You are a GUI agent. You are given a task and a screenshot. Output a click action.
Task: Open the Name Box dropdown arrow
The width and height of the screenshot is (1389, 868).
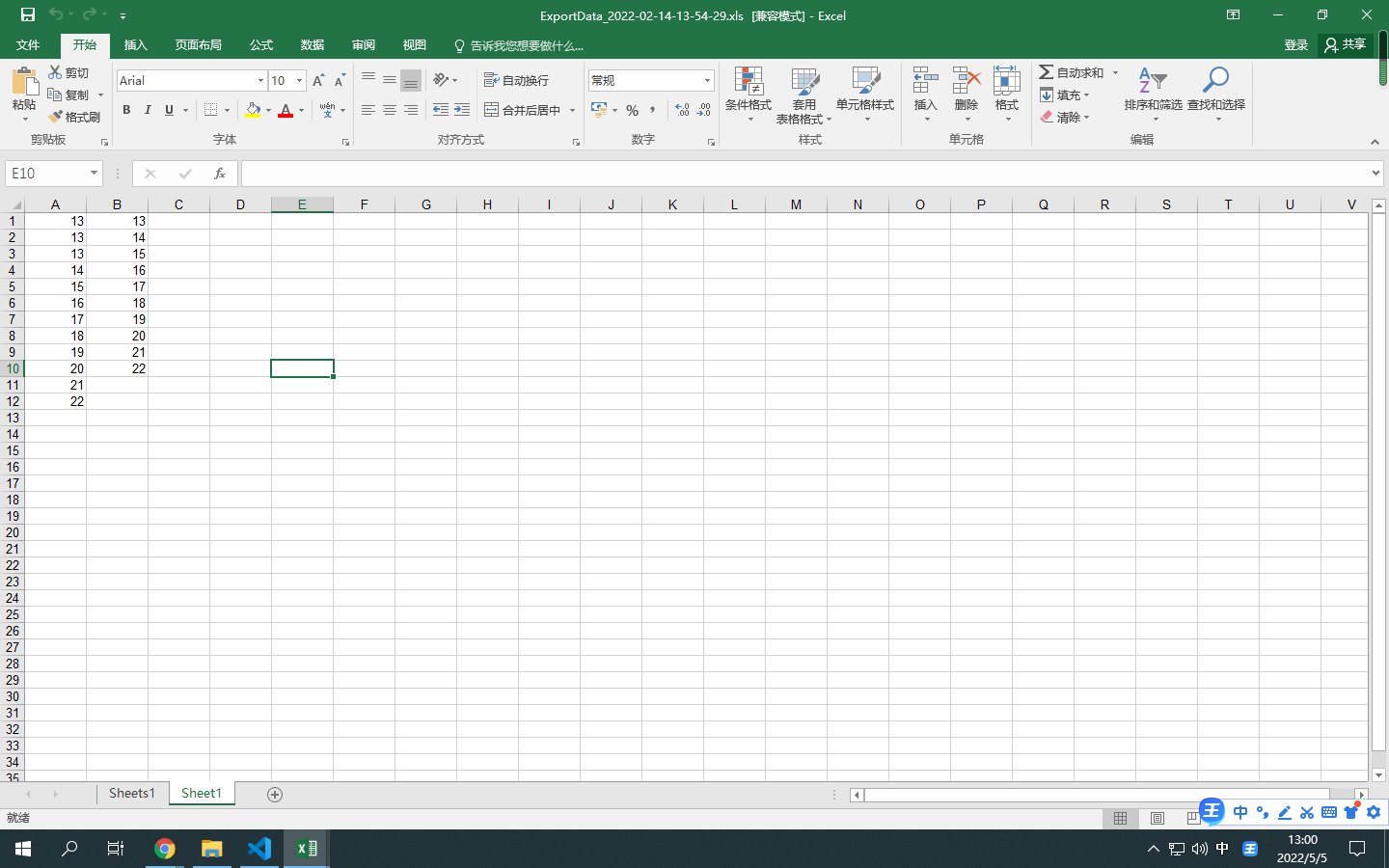click(x=94, y=174)
